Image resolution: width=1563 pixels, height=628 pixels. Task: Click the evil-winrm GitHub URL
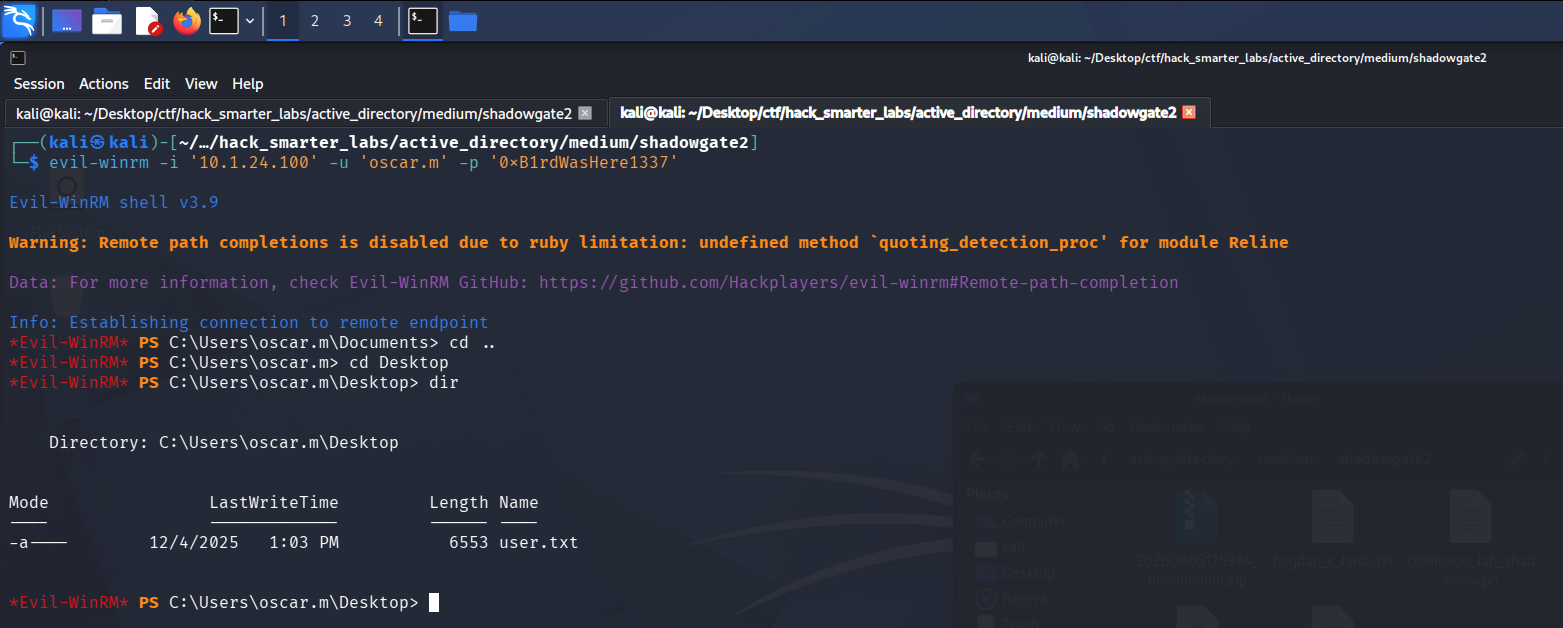[x=859, y=283]
